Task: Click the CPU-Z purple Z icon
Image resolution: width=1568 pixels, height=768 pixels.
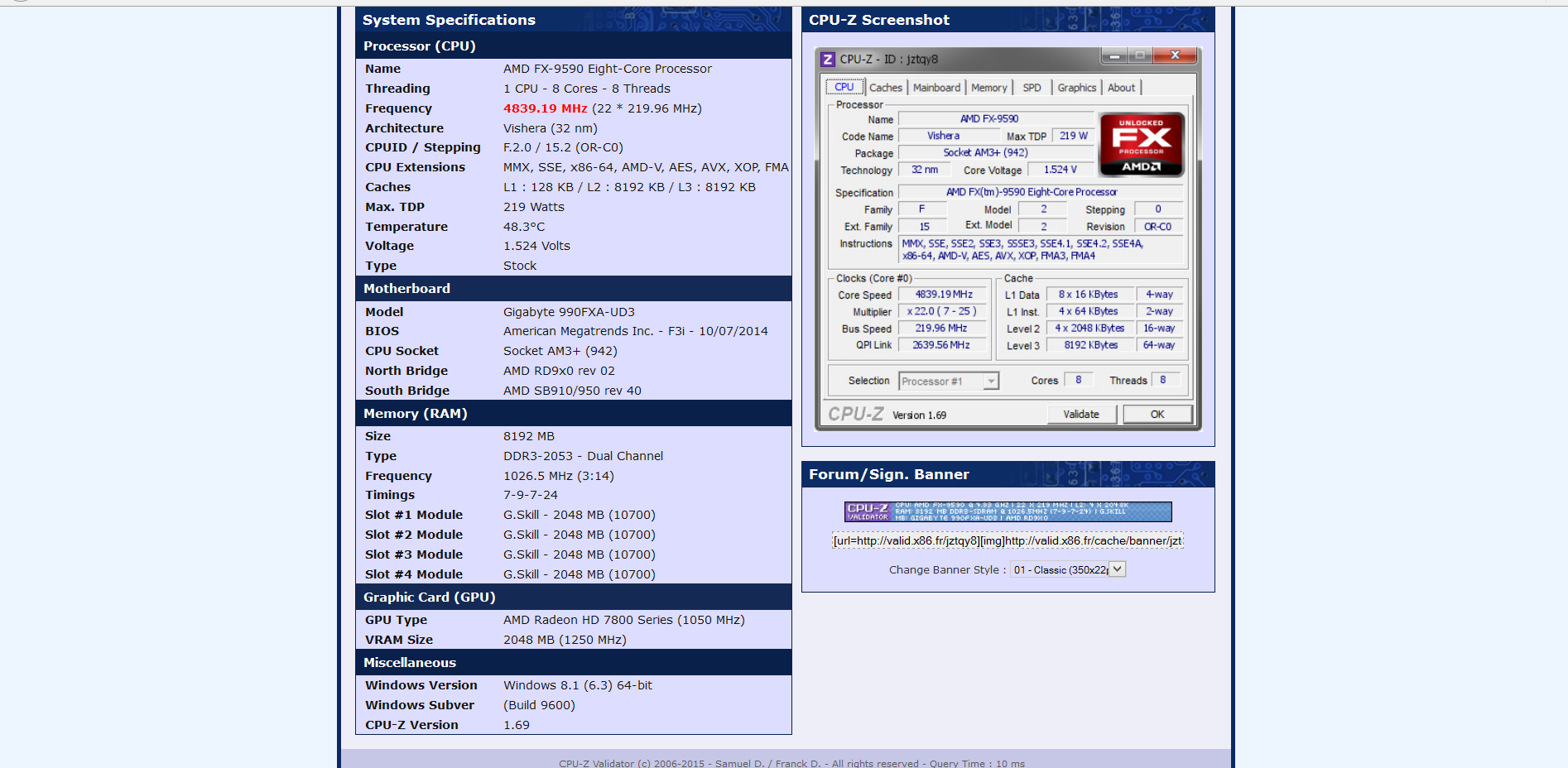Action: click(x=827, y=59)
